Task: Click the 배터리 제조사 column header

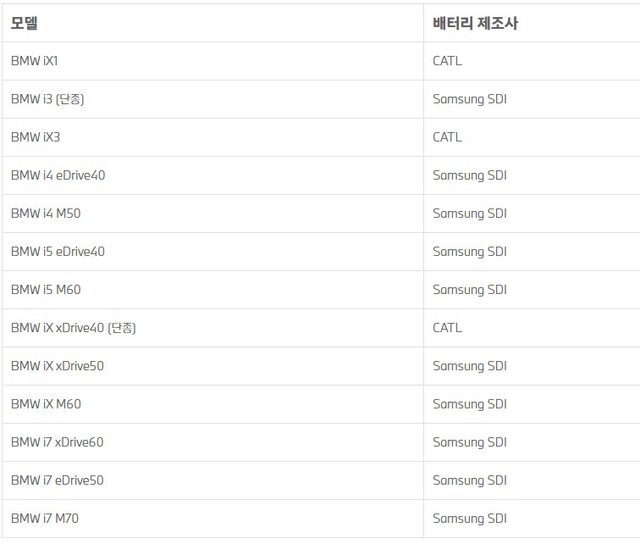Action: (475, 23)
